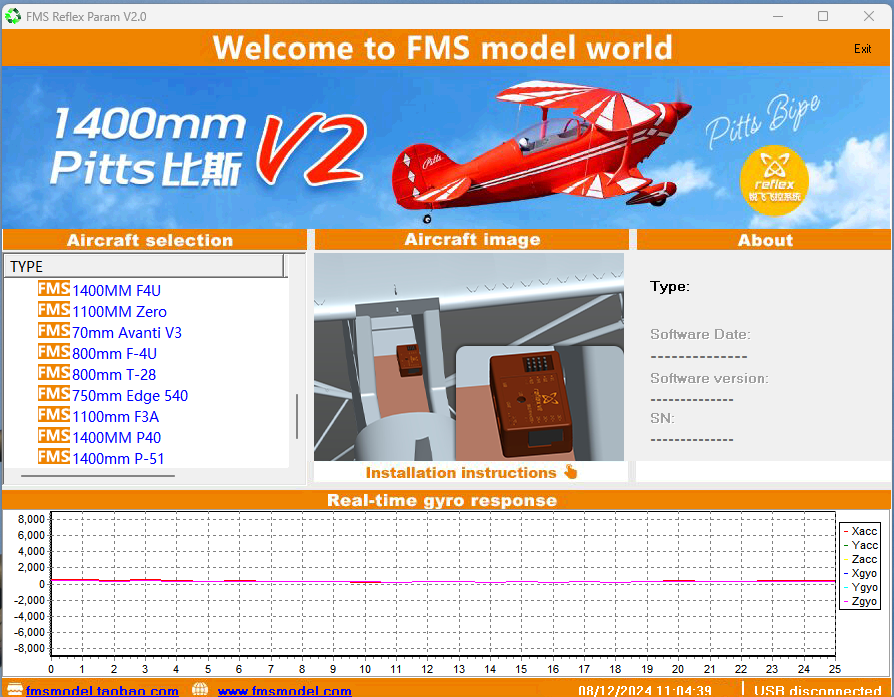Click the shop icon beside the taobao link
Viewport: 894px width, 697px height.
[13, 690]
